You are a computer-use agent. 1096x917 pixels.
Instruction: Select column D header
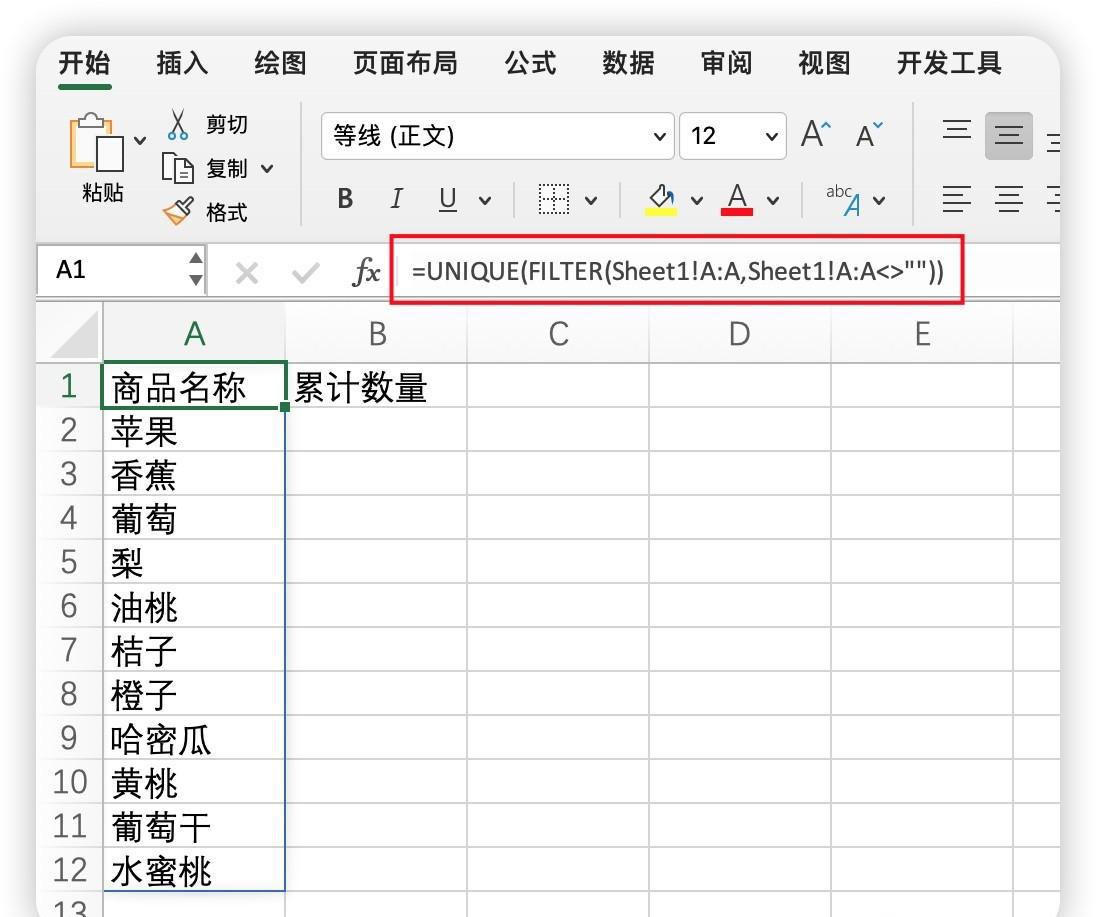coord(740,333)
